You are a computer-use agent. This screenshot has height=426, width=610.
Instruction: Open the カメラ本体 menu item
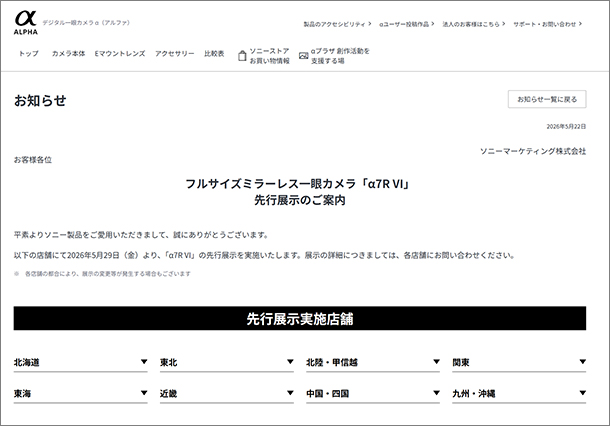[68, 53]
